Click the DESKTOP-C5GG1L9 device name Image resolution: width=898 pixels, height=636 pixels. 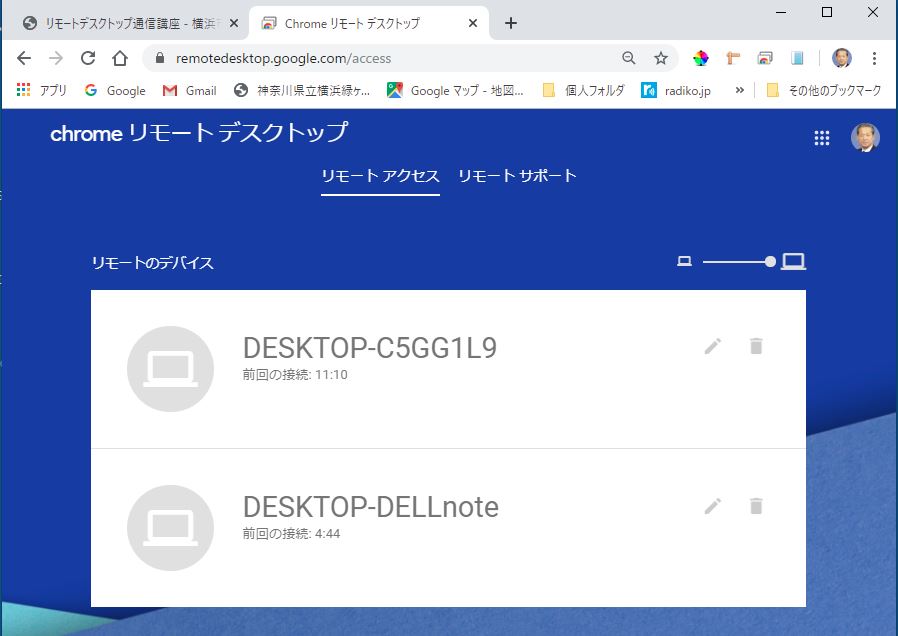pos(370,347)
